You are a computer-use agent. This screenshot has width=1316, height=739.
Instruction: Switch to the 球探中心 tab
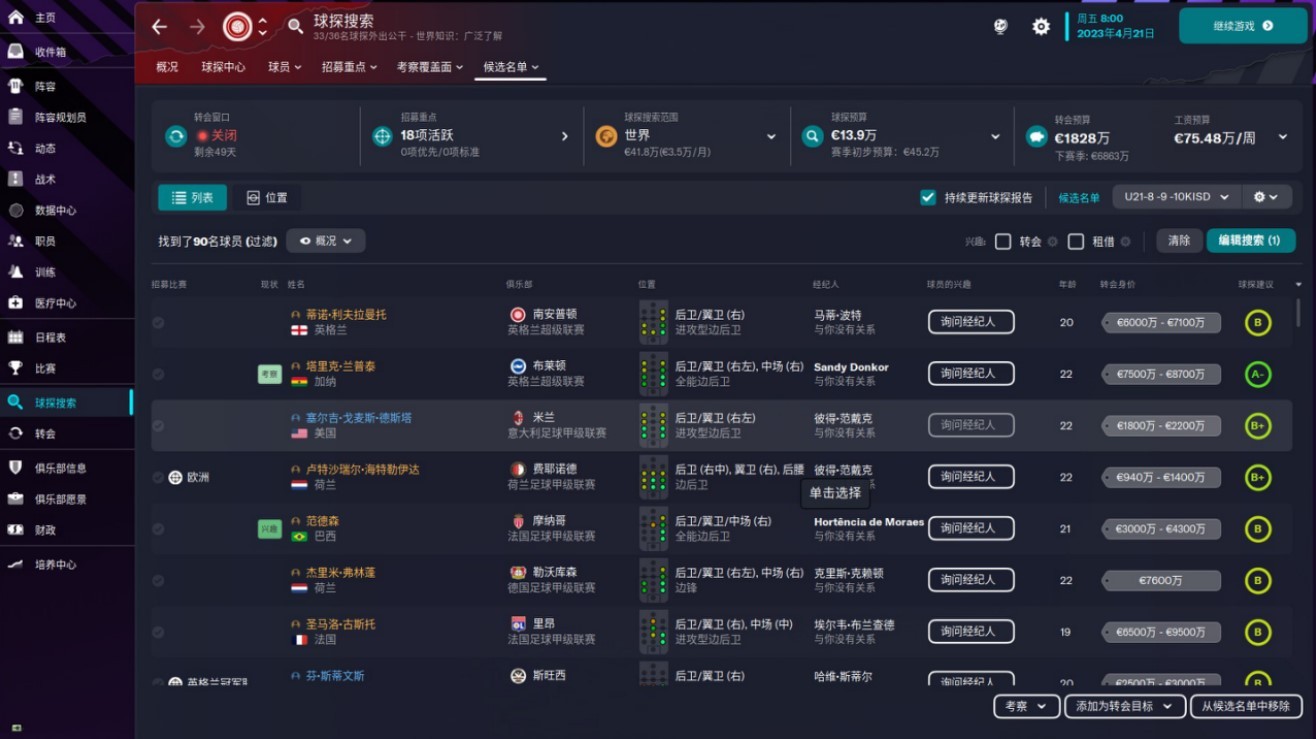click(223, 67)
